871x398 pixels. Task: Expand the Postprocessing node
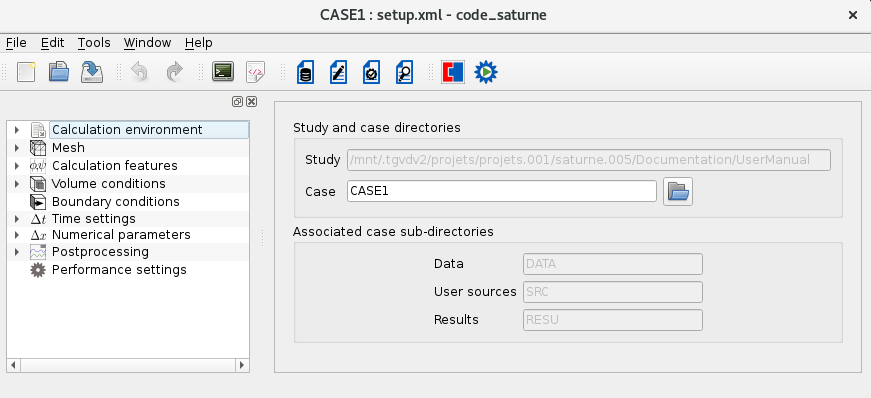pyautogui.click(x=17, y=252)
